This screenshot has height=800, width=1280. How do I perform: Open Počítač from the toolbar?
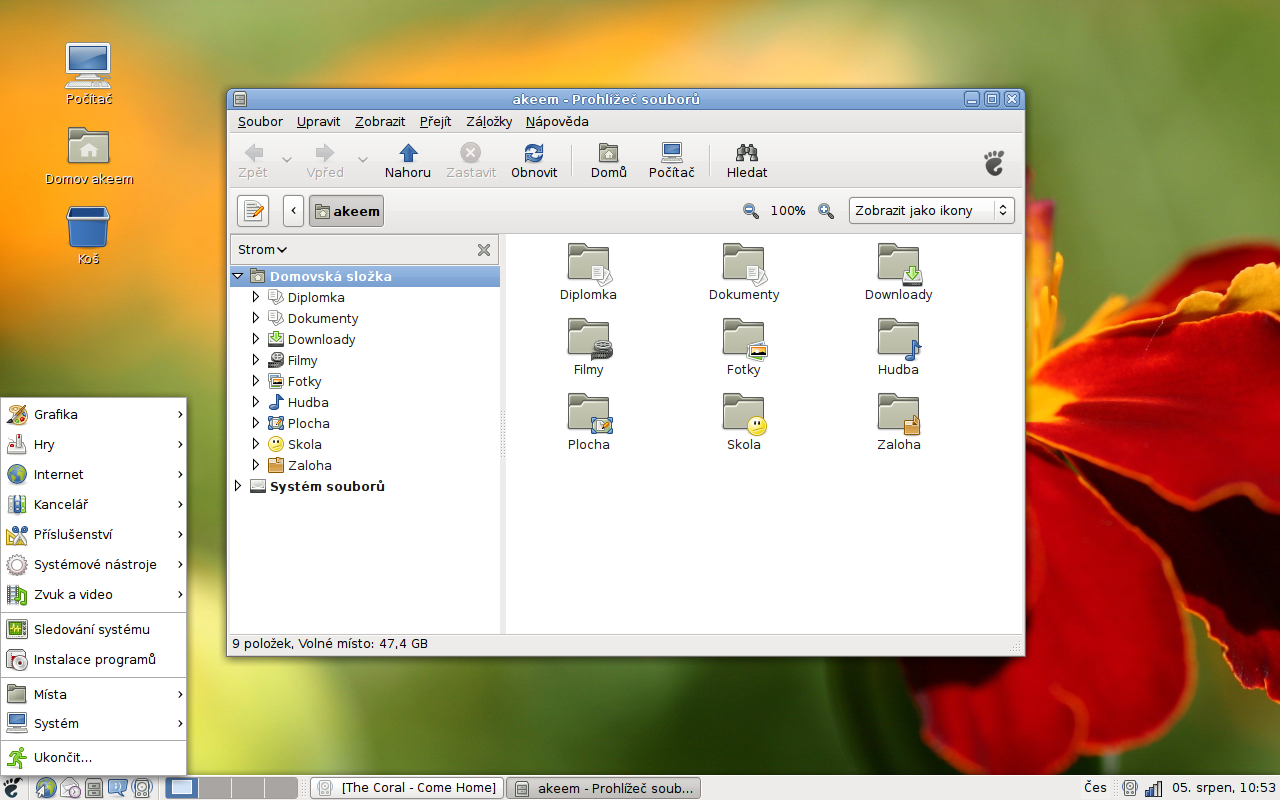(671, 153)
